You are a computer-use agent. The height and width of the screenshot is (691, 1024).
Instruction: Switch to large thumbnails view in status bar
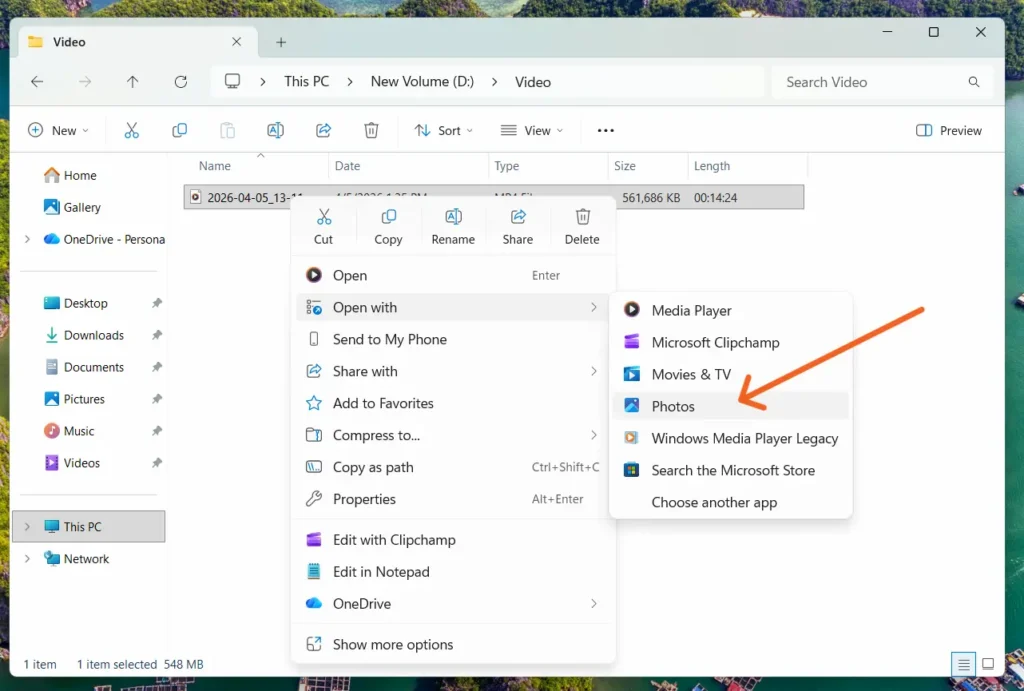[x=988, y=664]
